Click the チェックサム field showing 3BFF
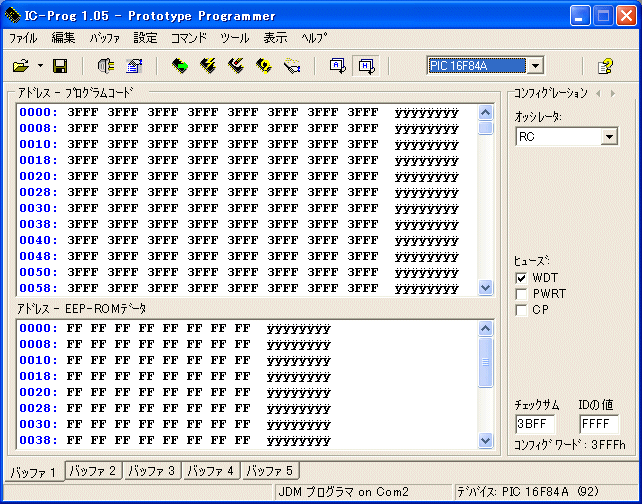 pyautogui.click(x=535, y=424)
